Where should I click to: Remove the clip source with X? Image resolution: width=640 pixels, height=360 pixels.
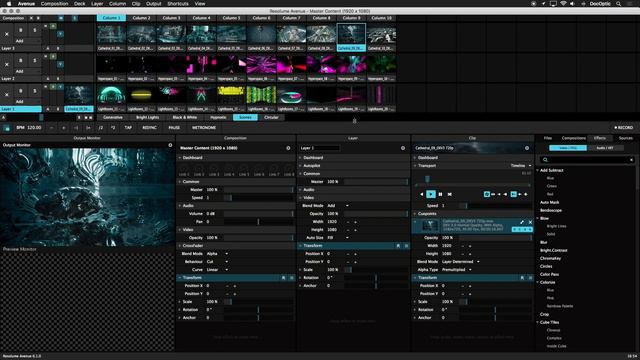(x=530, y=222)
